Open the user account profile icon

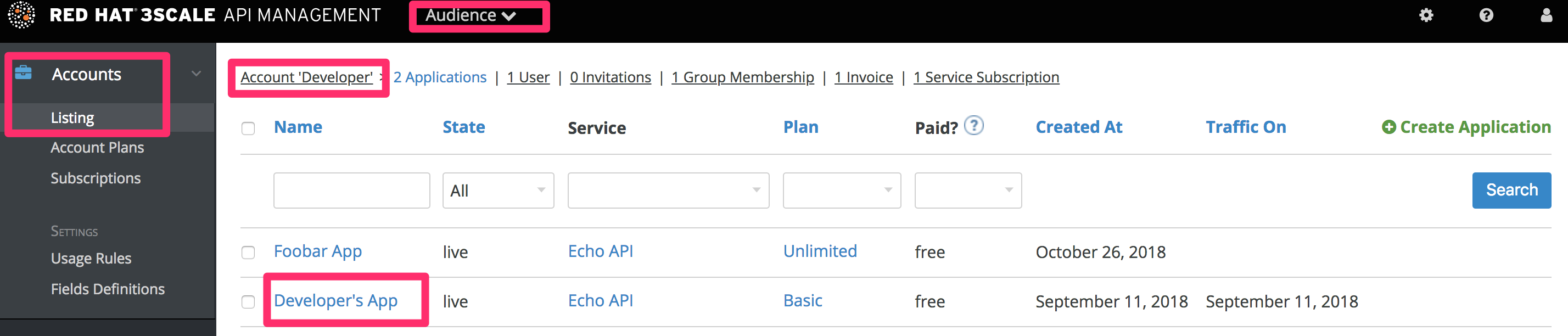[1546, 15]
